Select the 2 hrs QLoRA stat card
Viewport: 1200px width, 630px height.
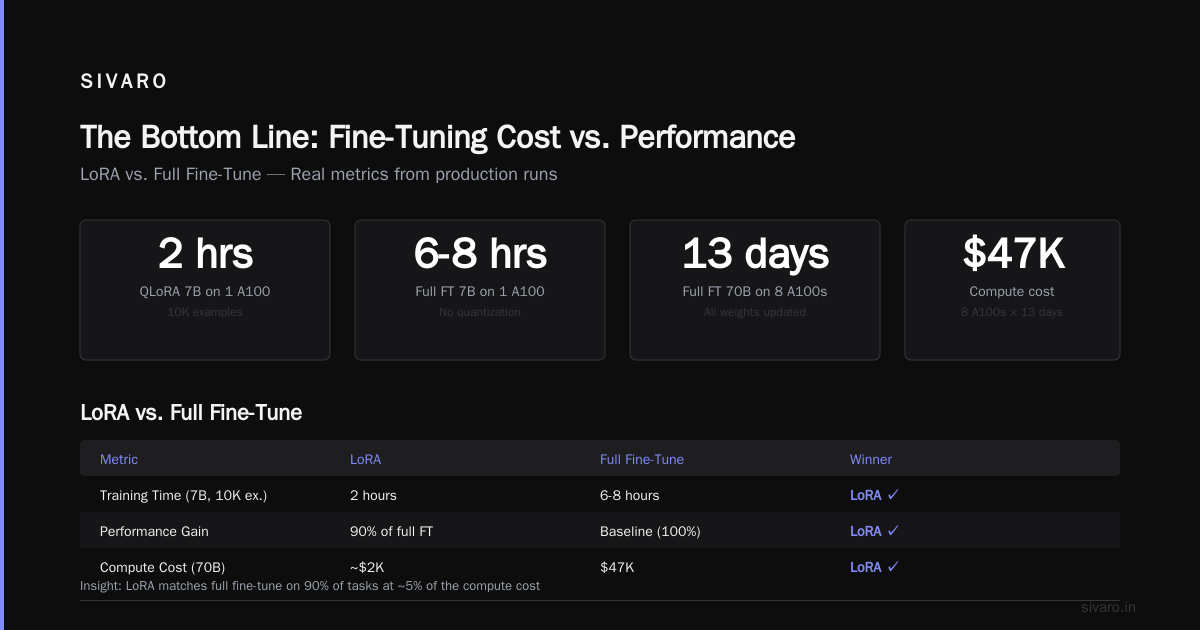(205, 290)
